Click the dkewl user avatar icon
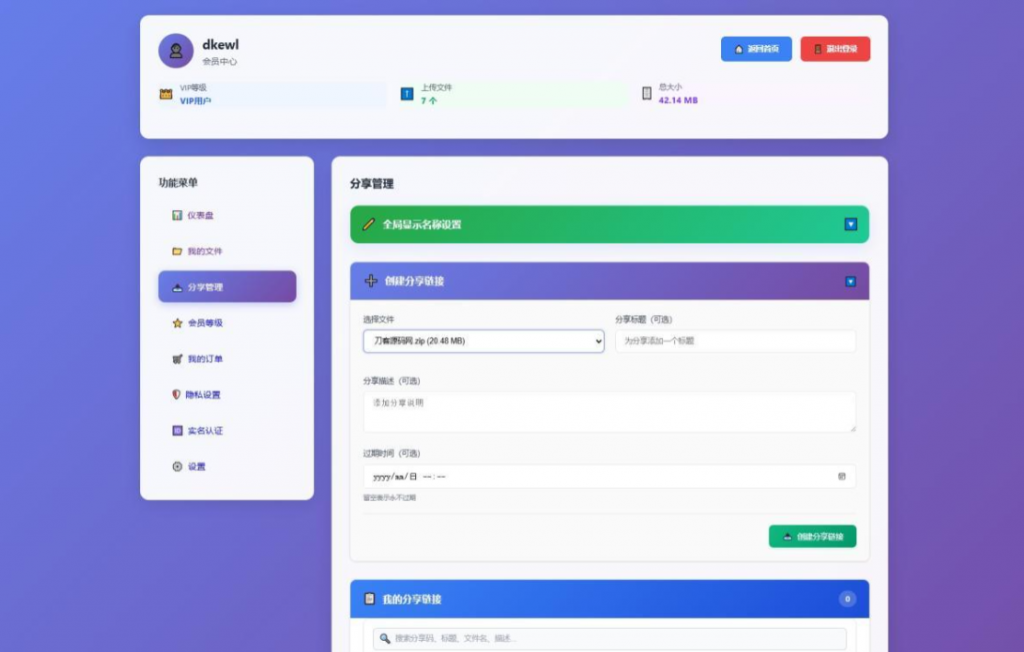 176,51
